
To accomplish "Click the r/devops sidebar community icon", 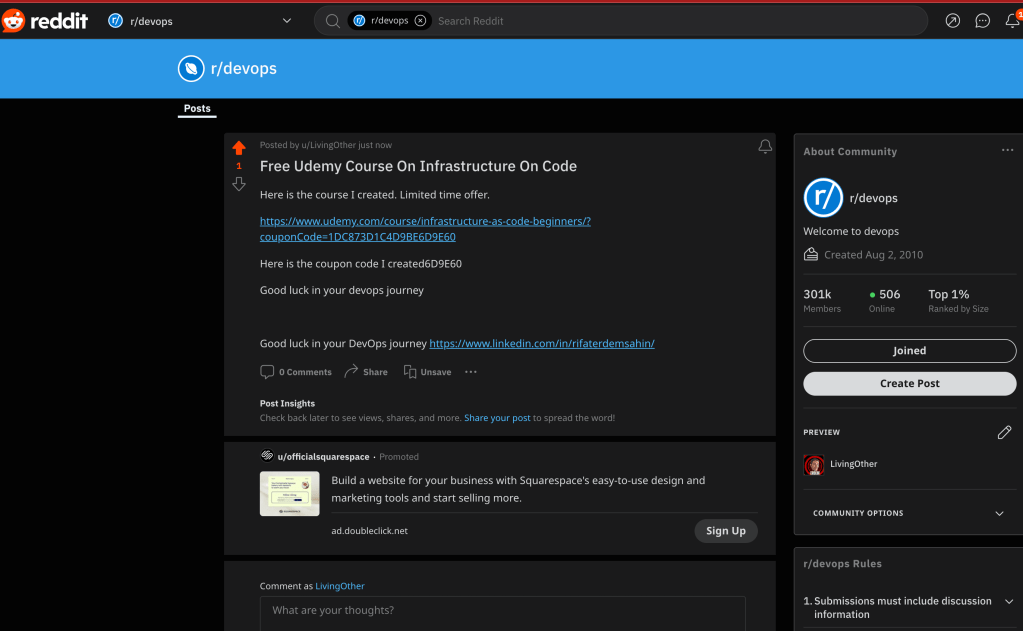I will click(x=823, y=198).
